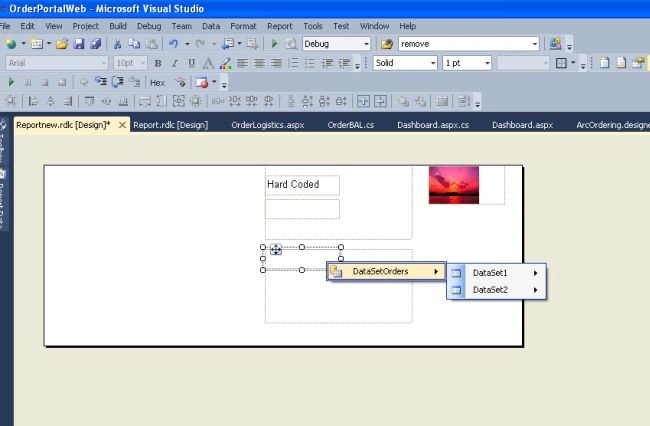Open the 10pt font size dropdown
The image size is (650, 426).
point(143,63)
